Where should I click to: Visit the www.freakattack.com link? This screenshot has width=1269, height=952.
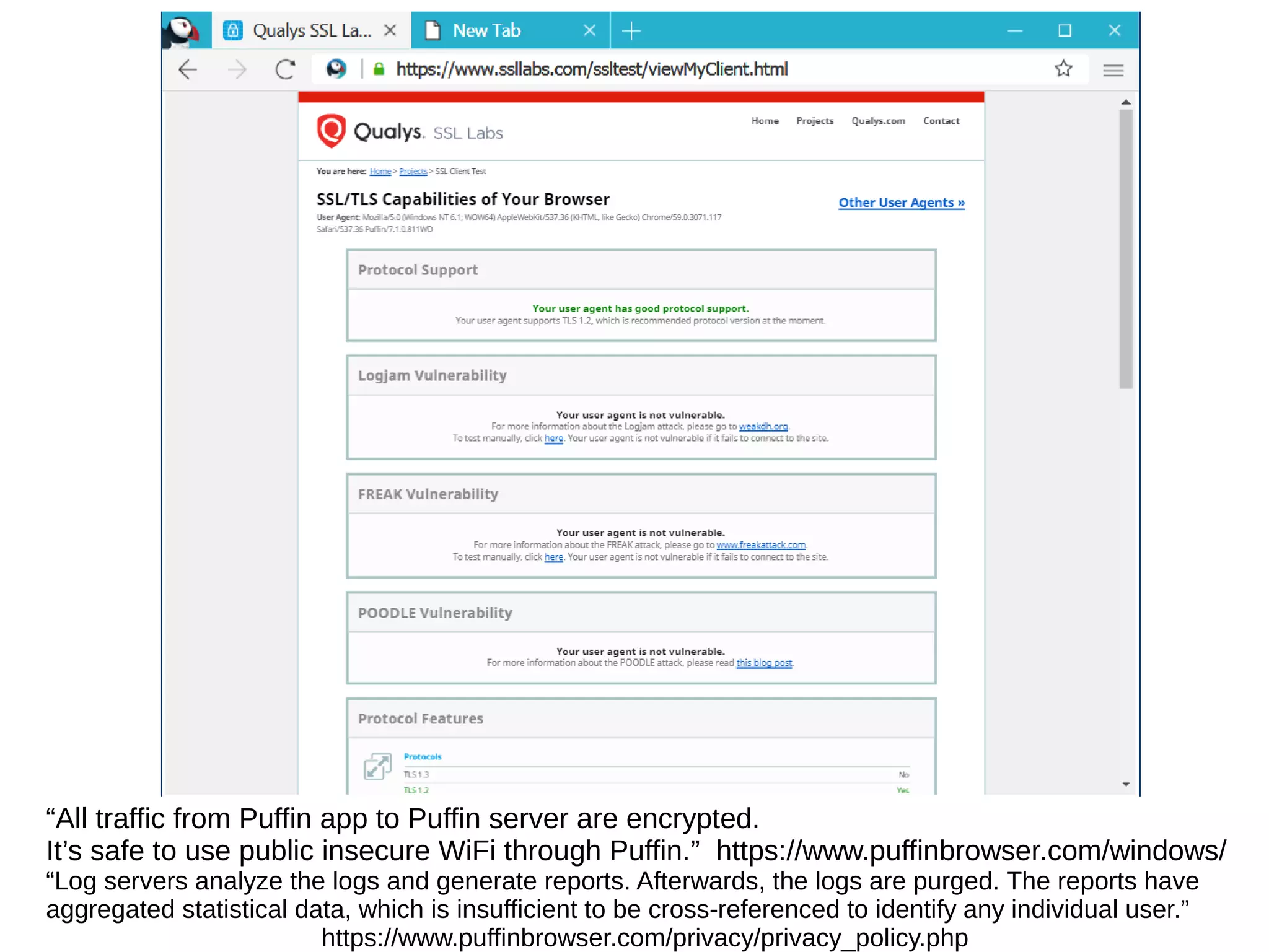[761, 545]
